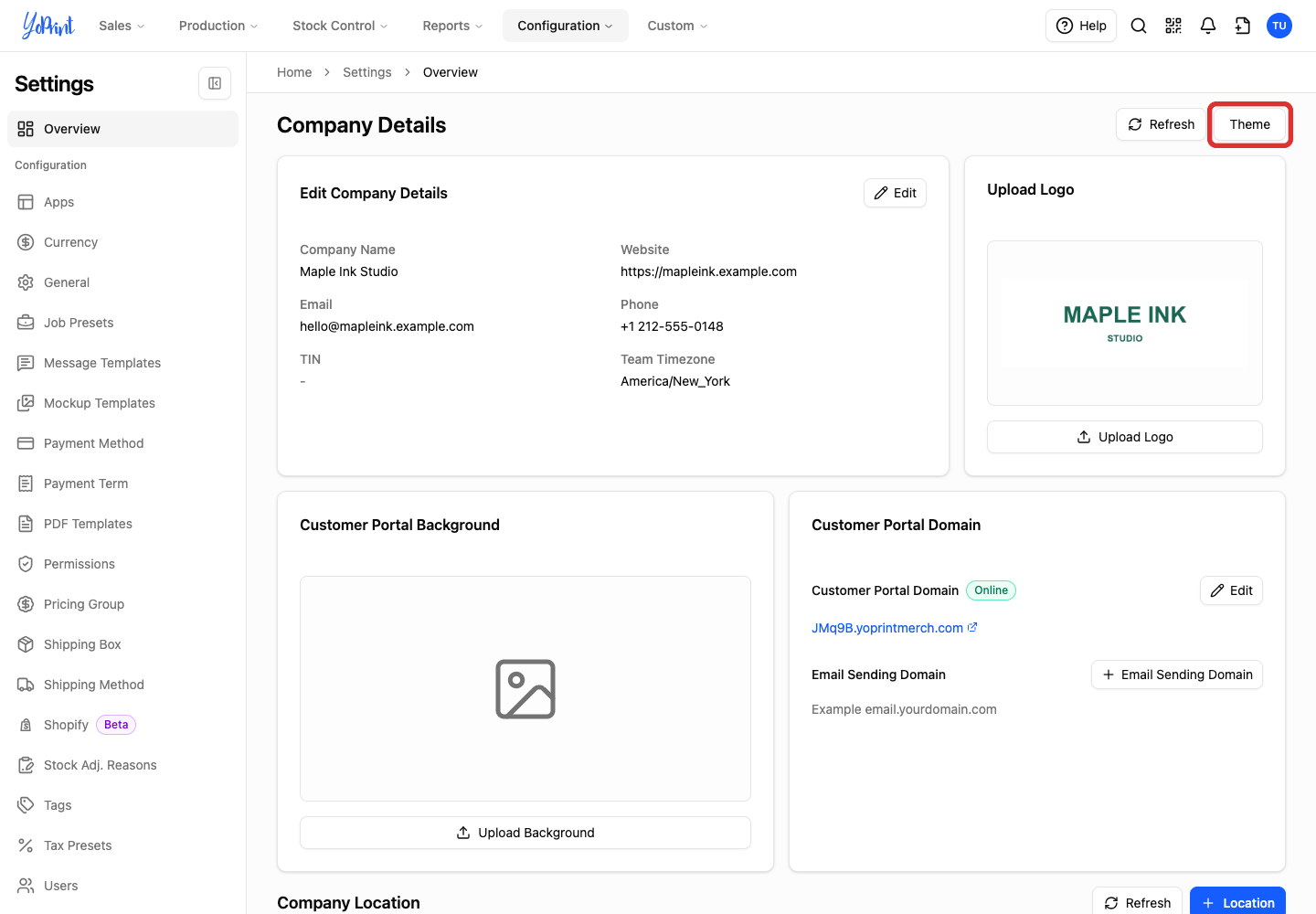Viewport: 1316px width, 914px height.
Task: Click the Tags icon
Action: 26,805
